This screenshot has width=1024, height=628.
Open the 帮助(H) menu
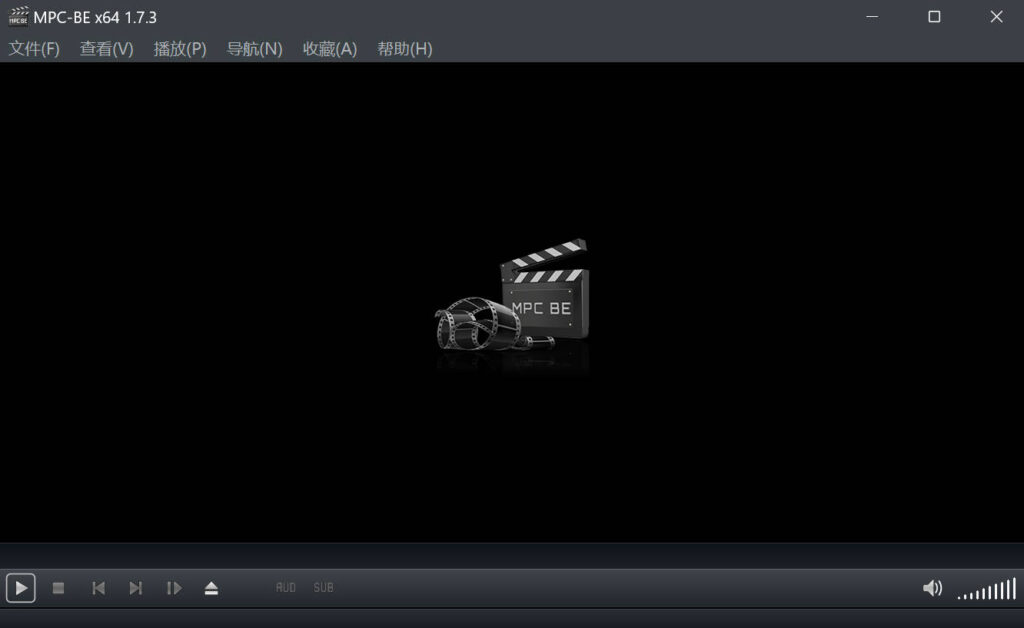pyautogui.click(x=404, y=49)
